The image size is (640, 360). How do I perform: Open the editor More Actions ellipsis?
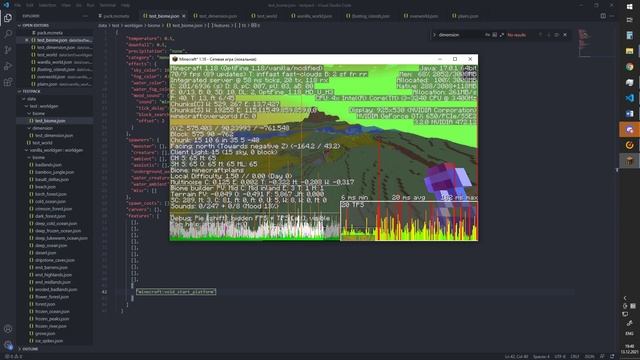(x=612, y=16)
